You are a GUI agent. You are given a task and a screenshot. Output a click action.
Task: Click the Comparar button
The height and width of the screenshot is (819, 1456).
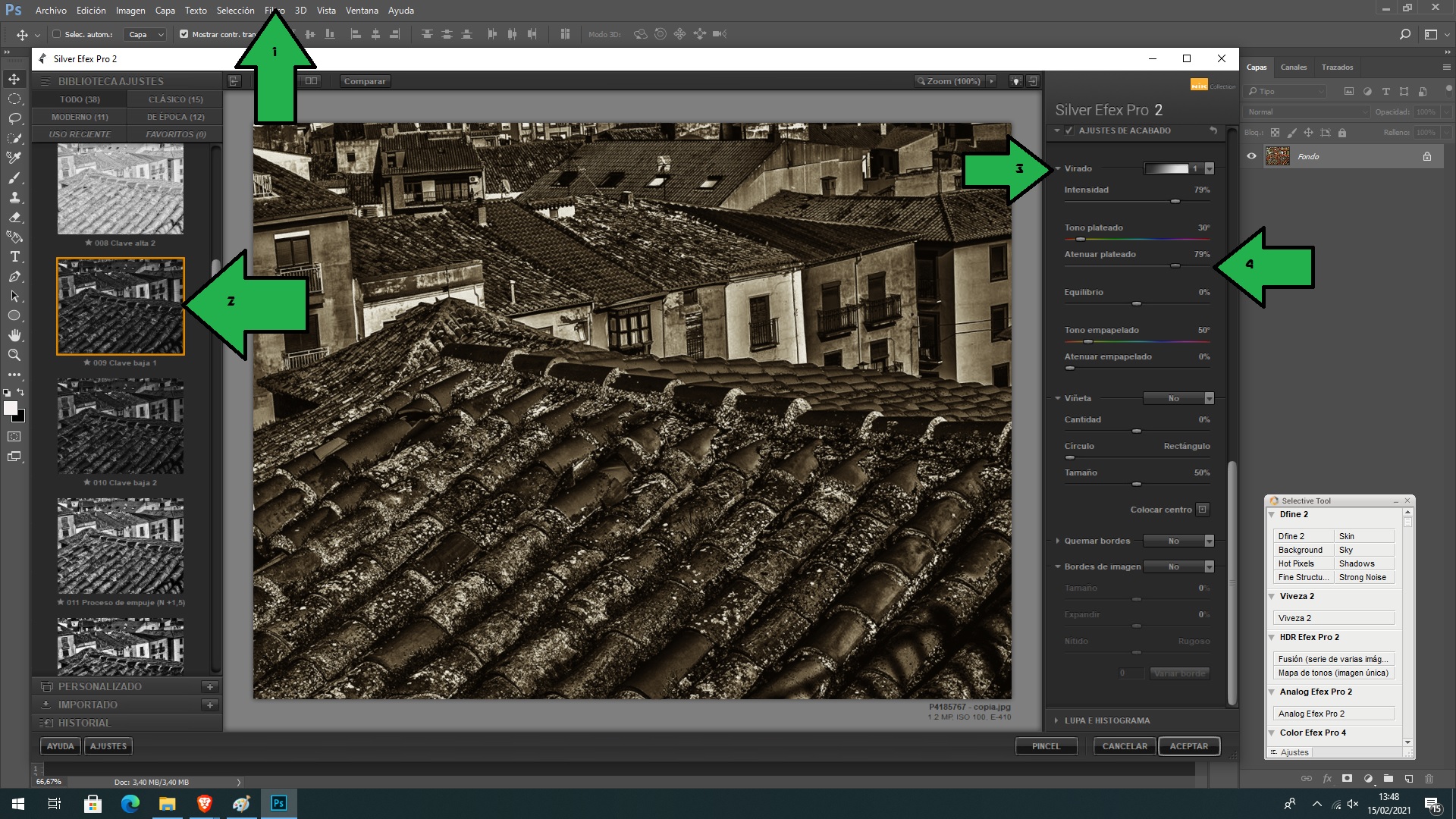(365, 81)
